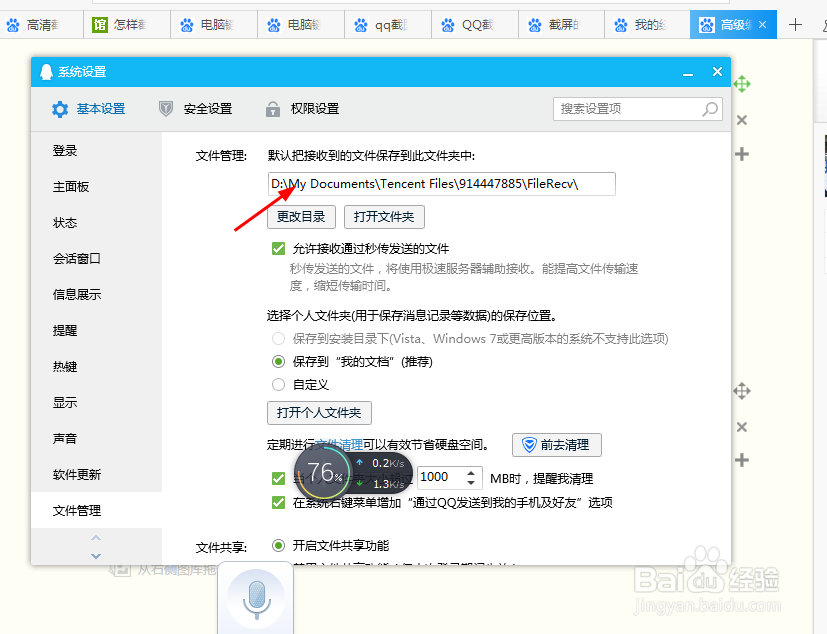Select 保存到“我的文档”(推荐) radio option

click(278, 362)
